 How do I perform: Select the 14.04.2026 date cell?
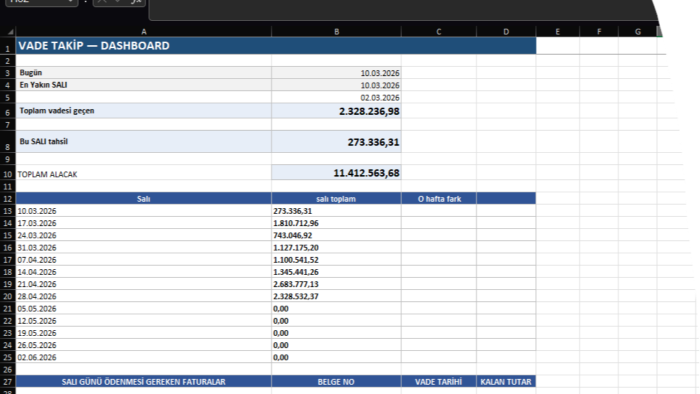(144, 272)
